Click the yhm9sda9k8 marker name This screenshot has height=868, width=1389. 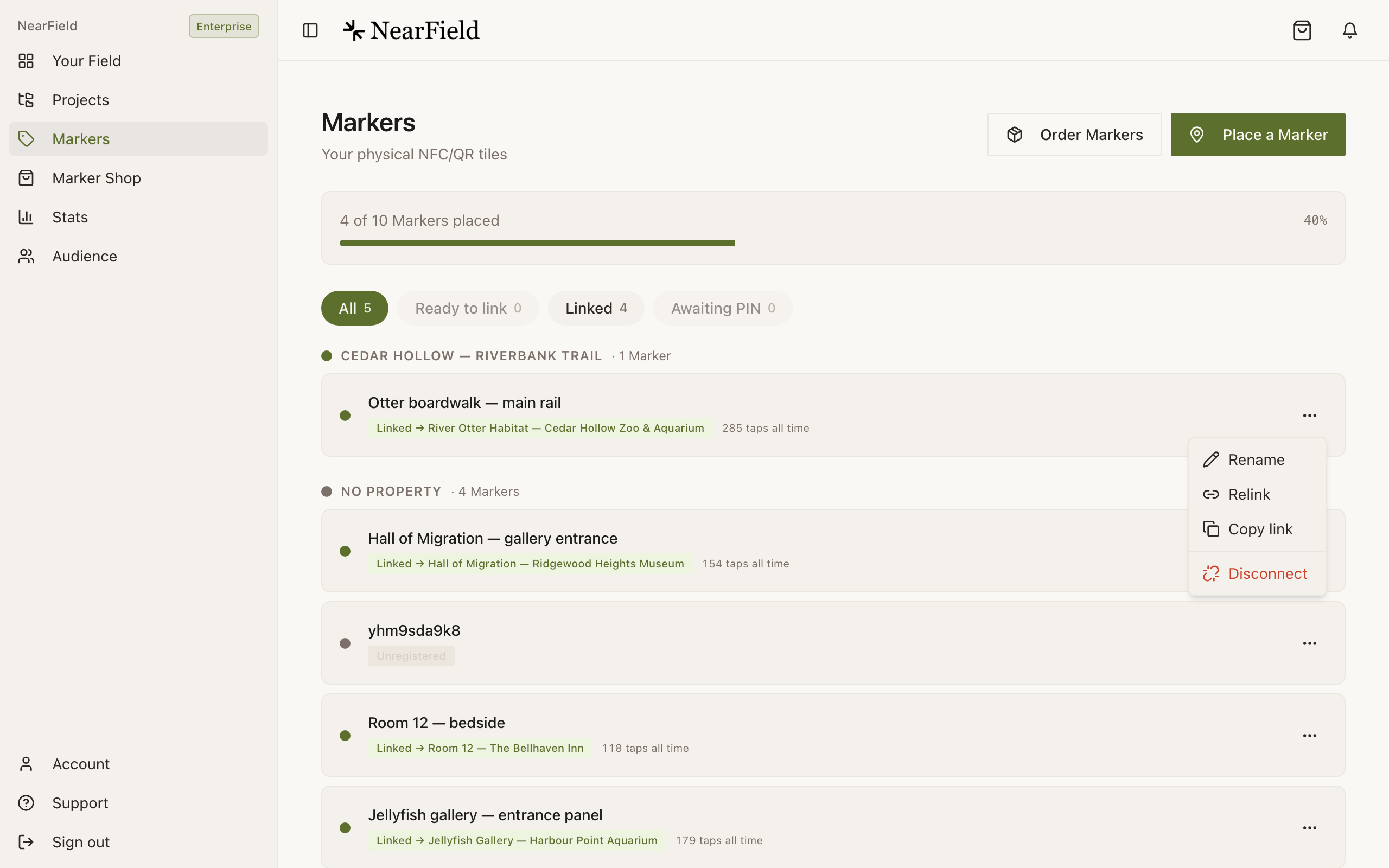[414, 630]
